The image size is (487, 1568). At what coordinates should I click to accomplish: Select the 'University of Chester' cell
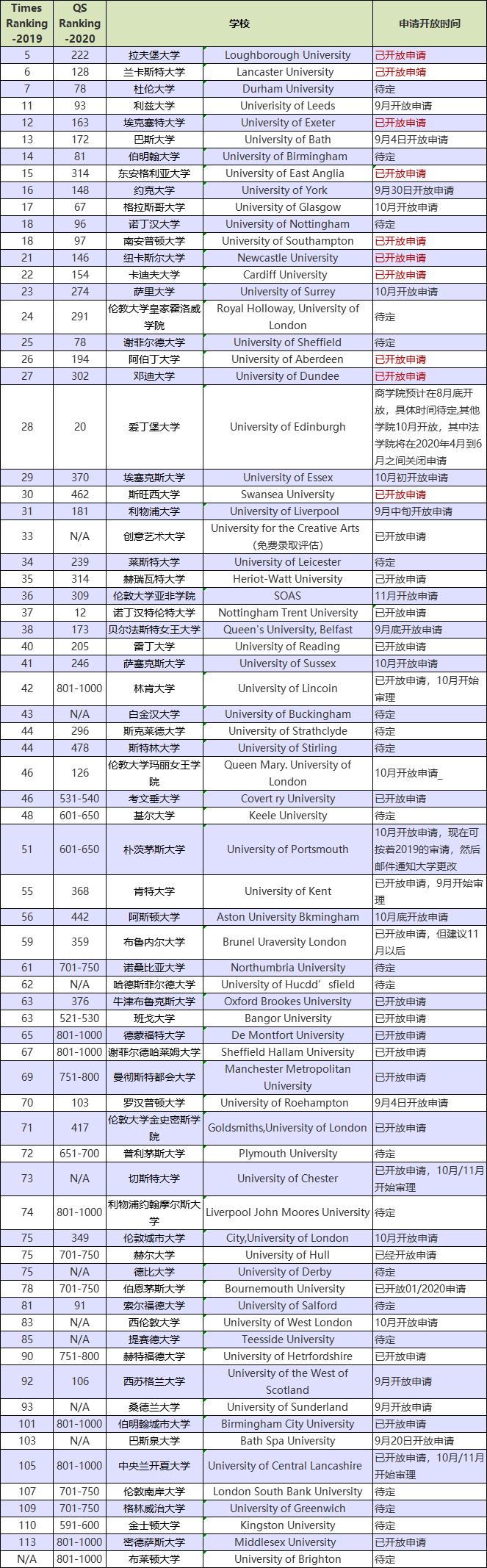(x=288, y=1179)
